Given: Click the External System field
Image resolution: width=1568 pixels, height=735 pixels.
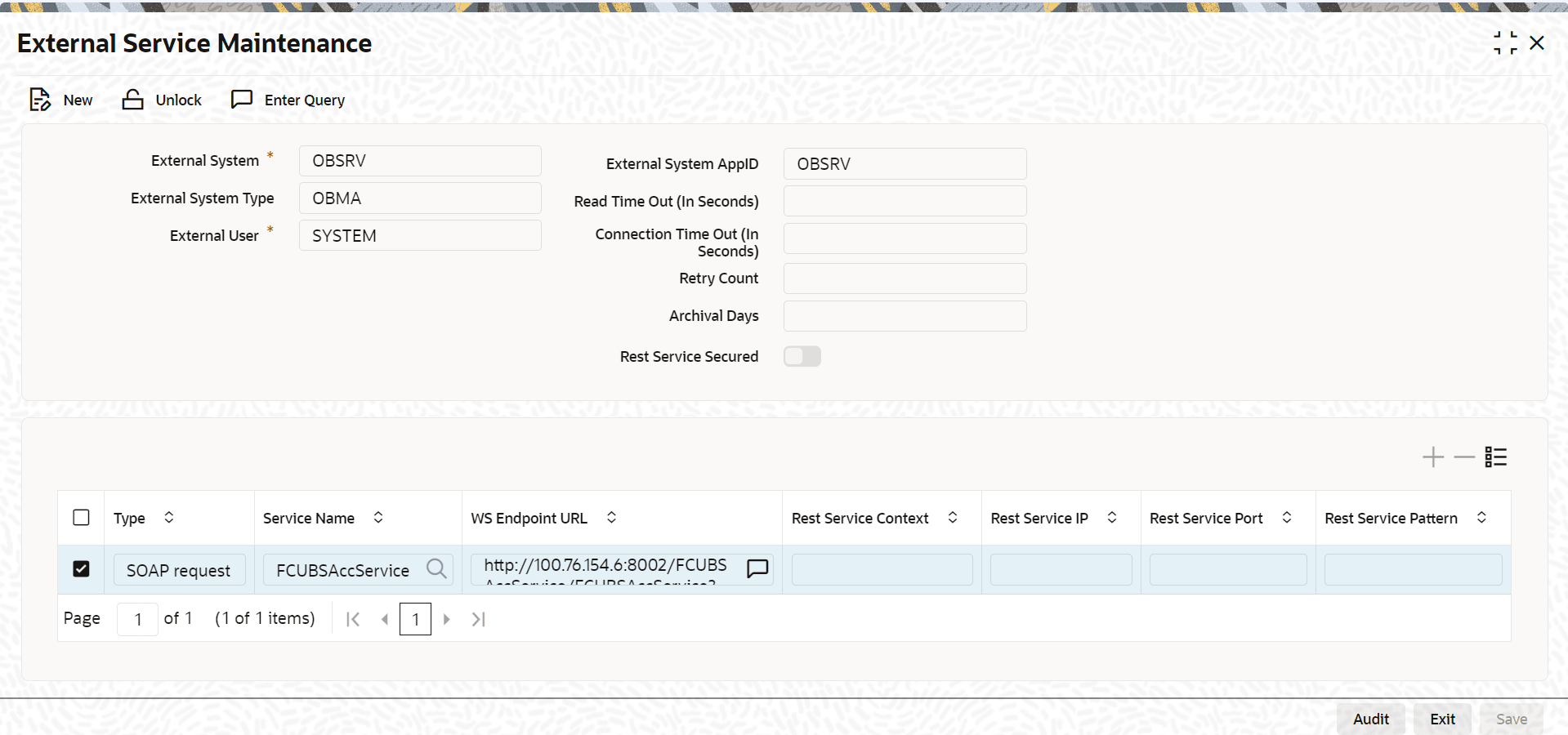Looking at the screenshot, I should 420,161.
